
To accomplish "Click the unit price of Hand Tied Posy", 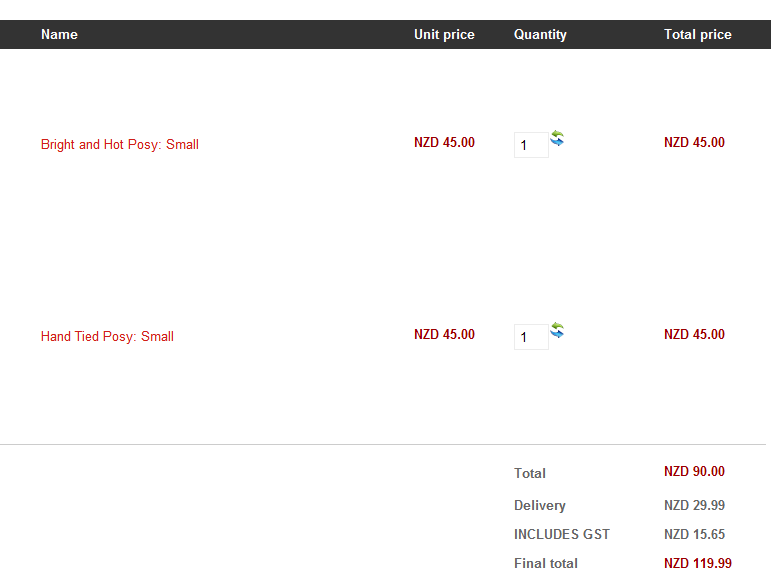I will pyautogui.click(x=444, y=334).
